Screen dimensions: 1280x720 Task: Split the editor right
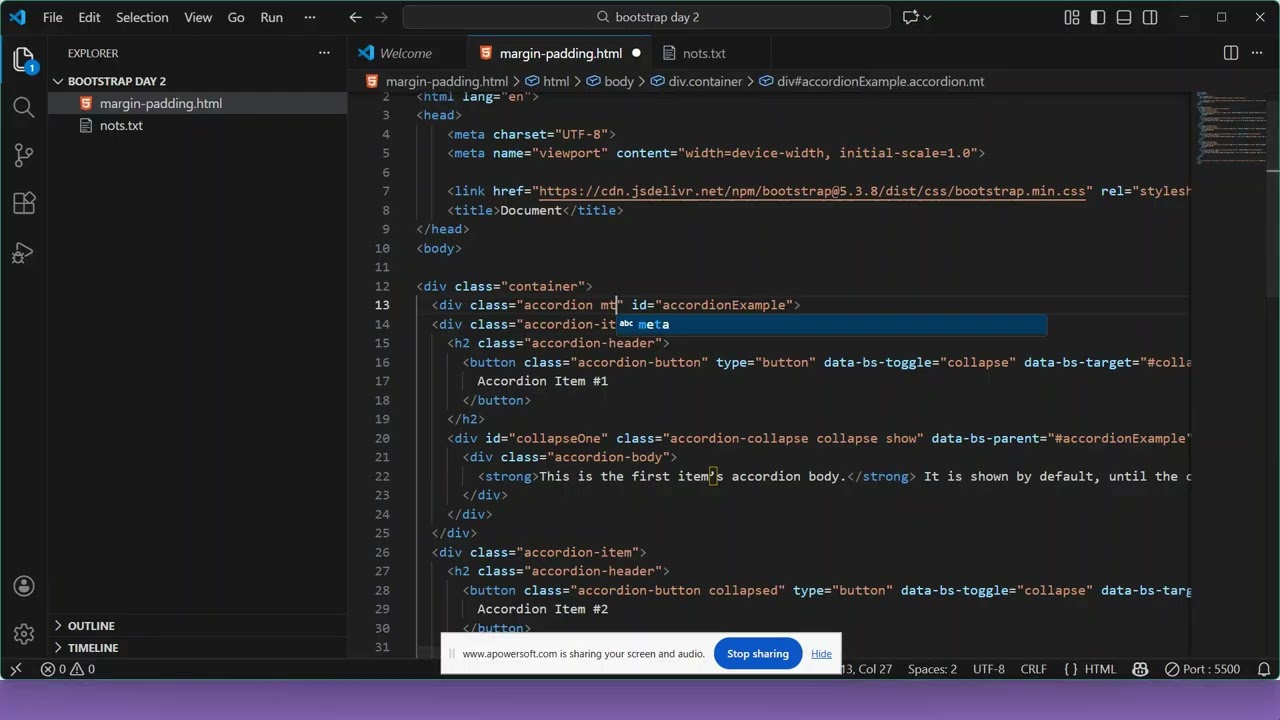point(1231,53)
